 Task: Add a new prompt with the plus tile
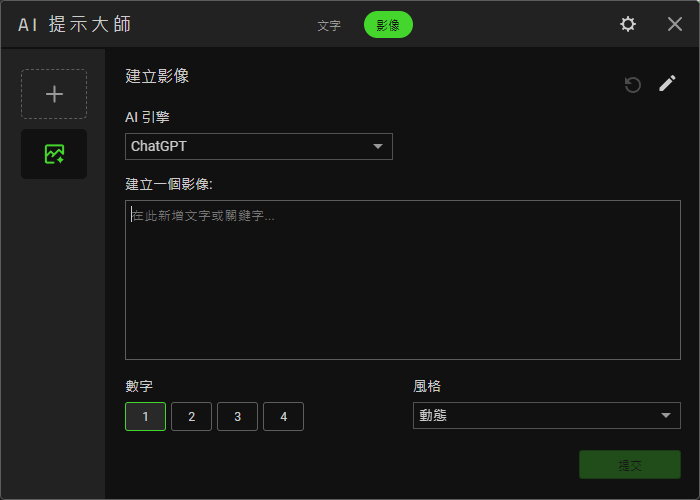(x=54, y=94)
